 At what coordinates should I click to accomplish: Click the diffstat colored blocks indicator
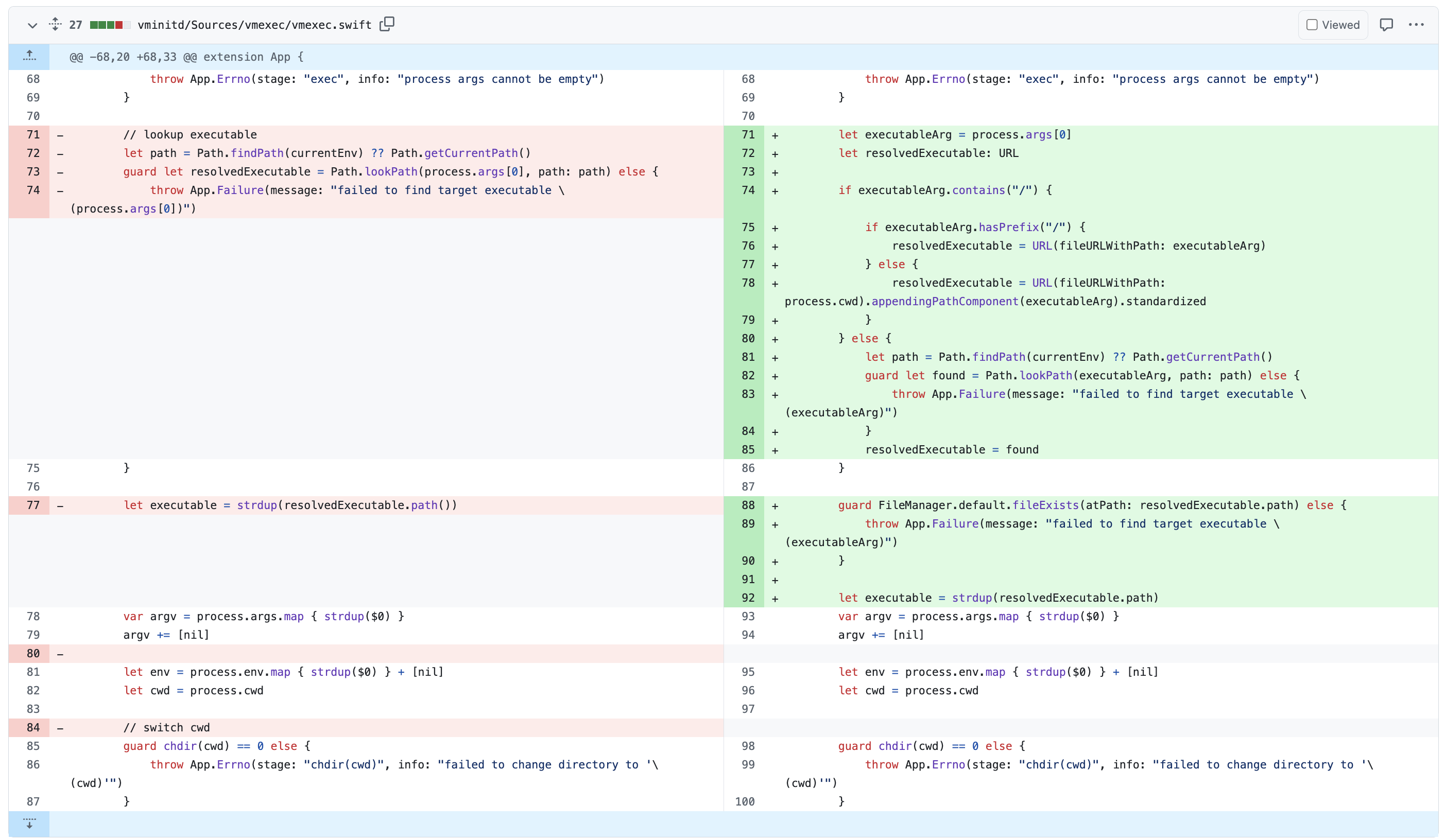pos(110,25)
